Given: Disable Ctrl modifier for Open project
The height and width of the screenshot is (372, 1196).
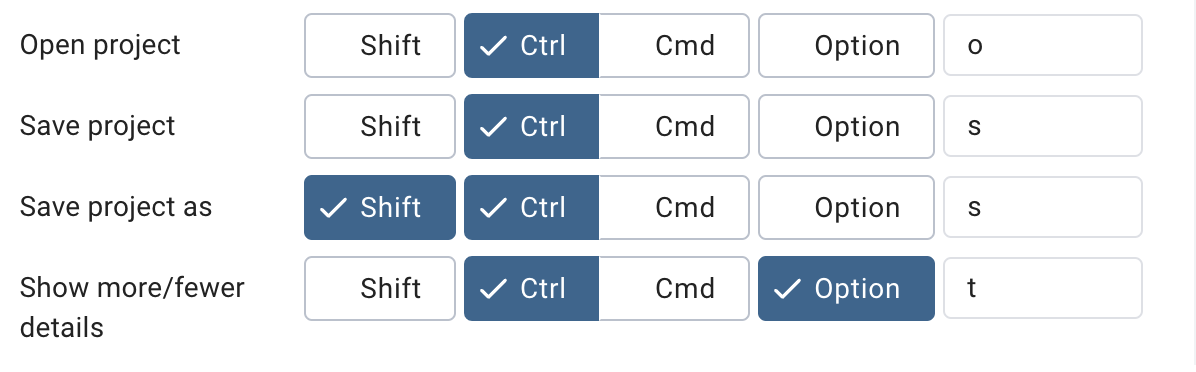Looking at the screenshot, I should (532, 46).
